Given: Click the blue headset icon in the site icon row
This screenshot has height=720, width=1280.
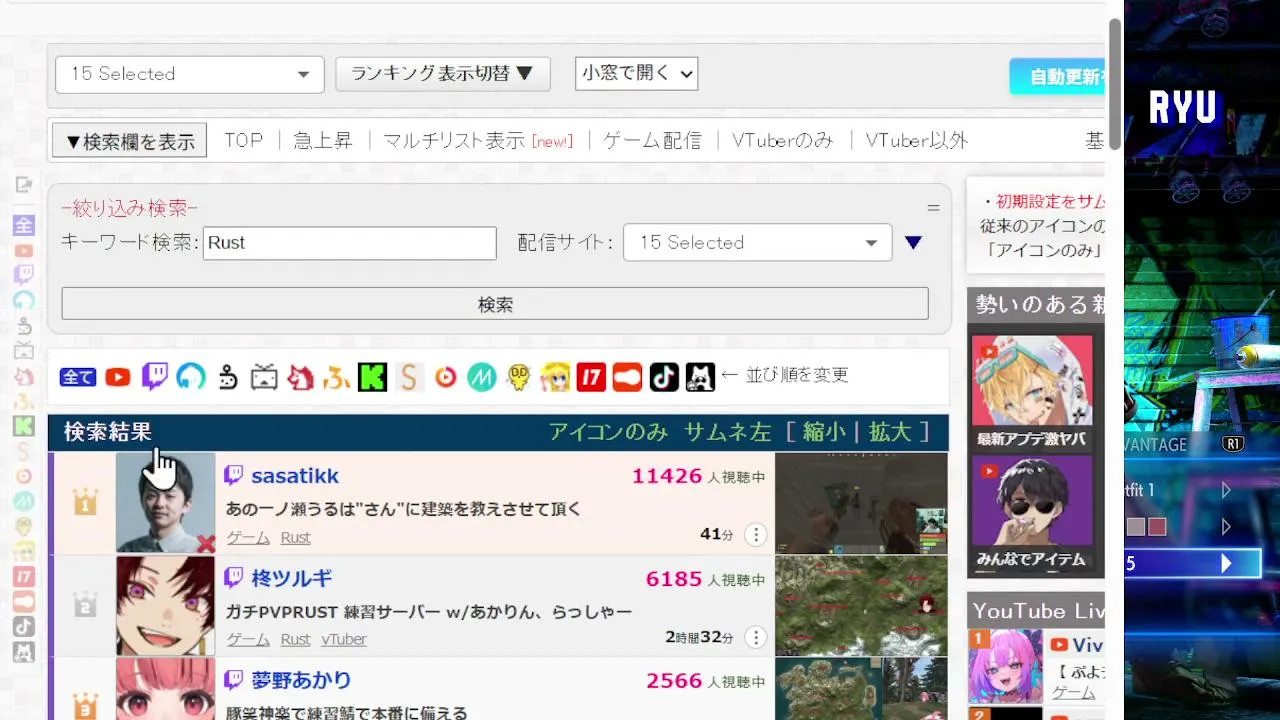Looking at the screenshot, I should tap(191, 377).
